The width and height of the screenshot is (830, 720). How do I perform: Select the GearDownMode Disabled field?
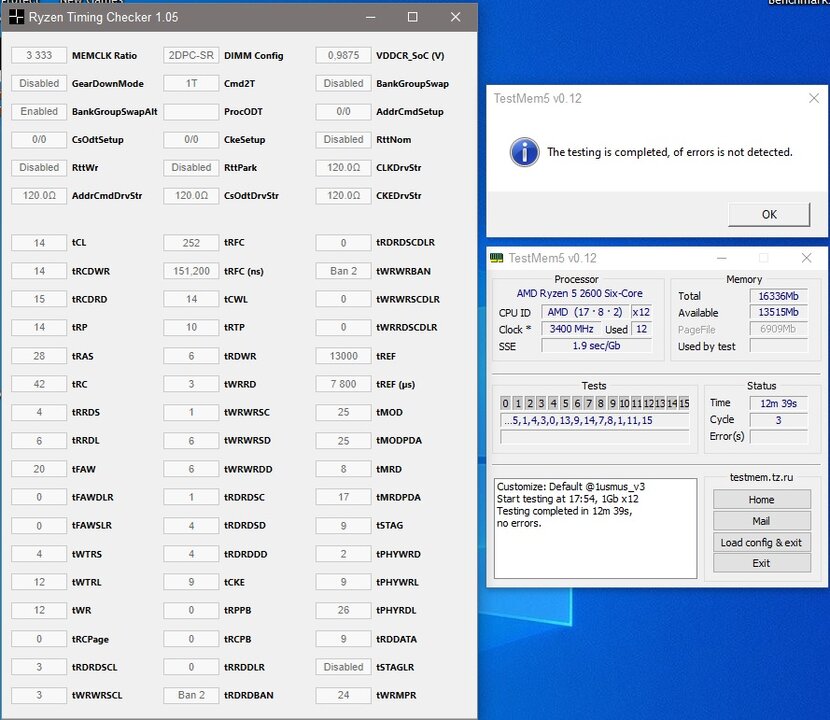tap(39, 84)
